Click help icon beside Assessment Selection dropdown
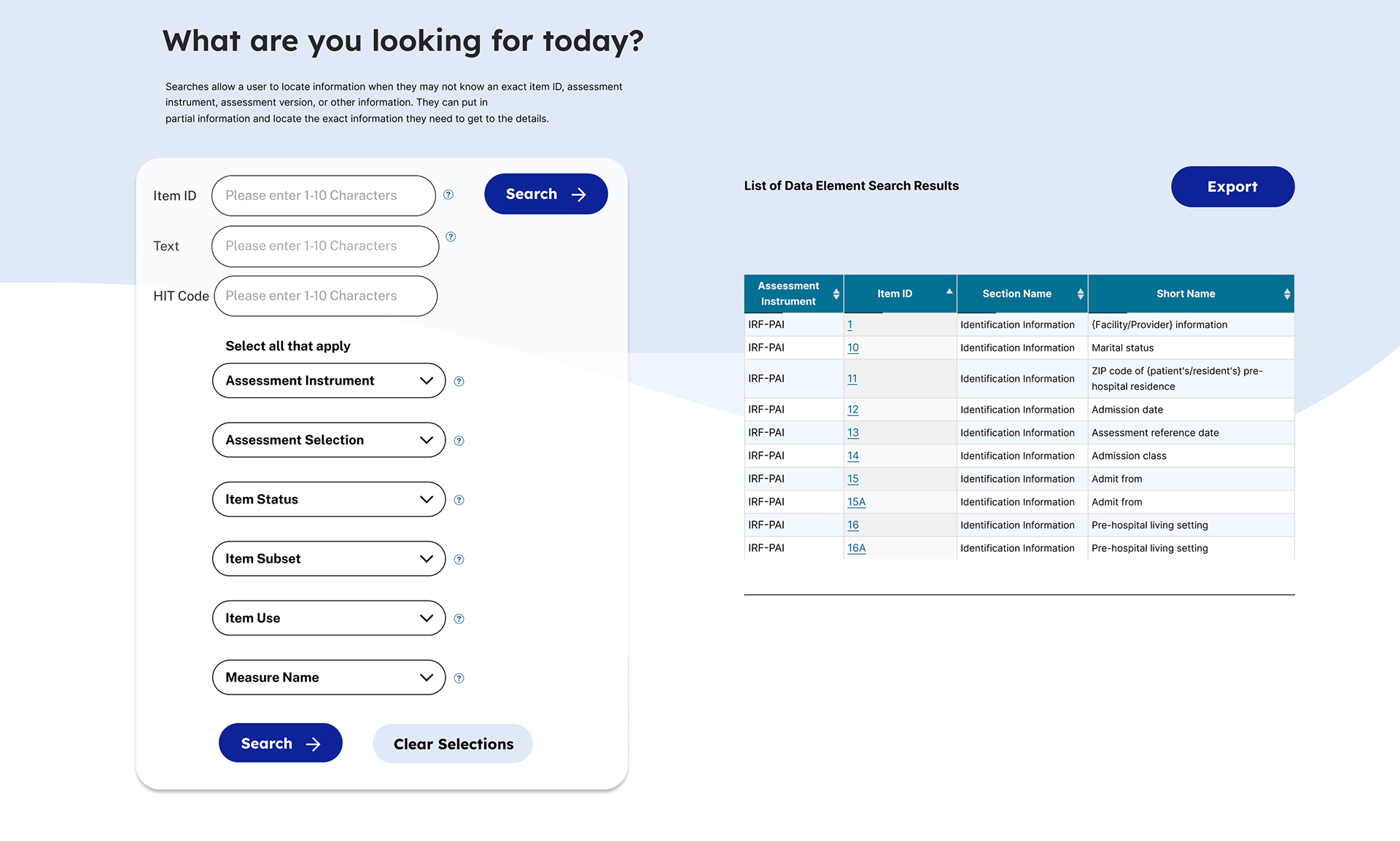 pyautogui.click(x=459, y=441)
